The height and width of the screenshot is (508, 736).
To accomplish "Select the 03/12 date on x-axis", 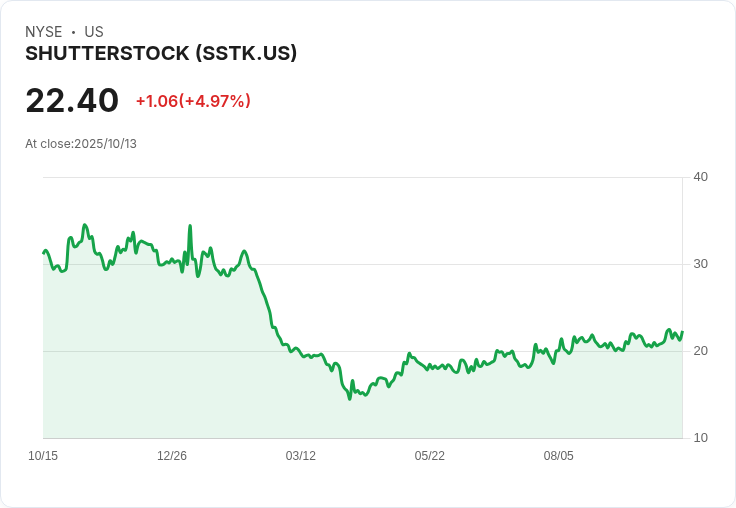I will click(300, 456).
